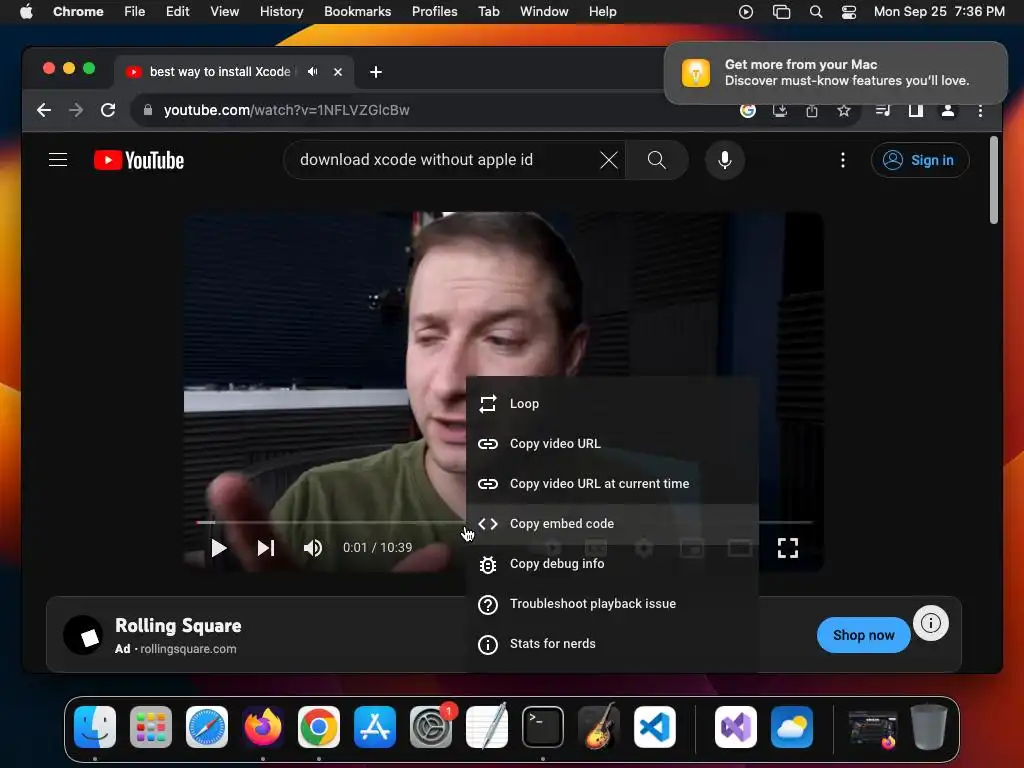The image size is (1024, 768).
Task: Open Control Center in menu bar
Action: (848, 12)
